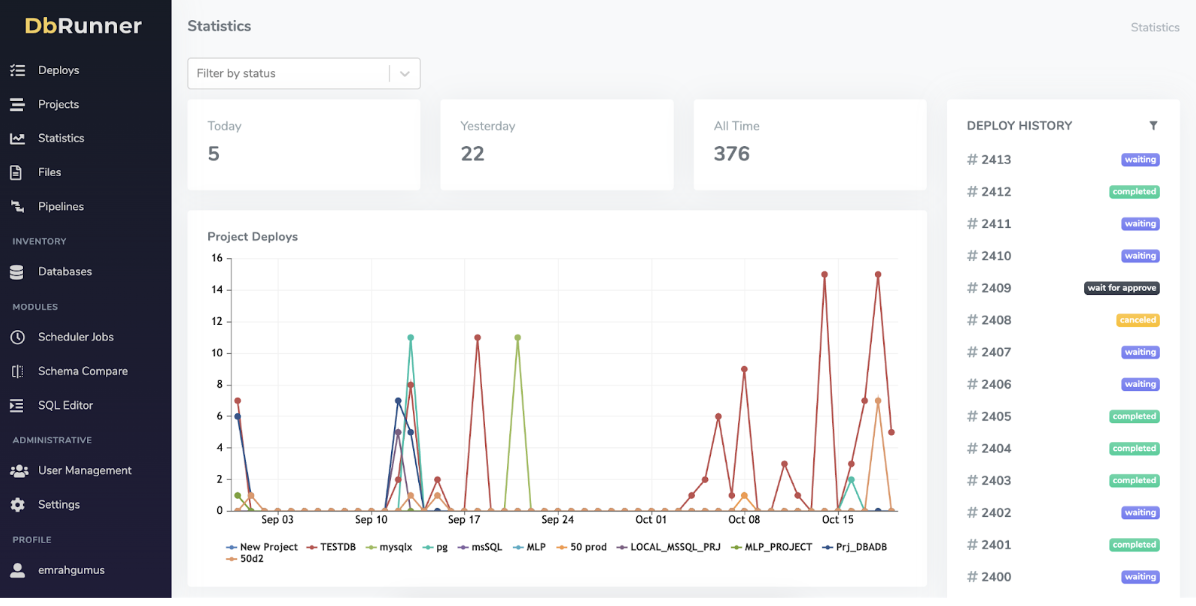1196x606 pixels.
Task: Click the Pipelines icon in sidebar
Action: [17, 206]
